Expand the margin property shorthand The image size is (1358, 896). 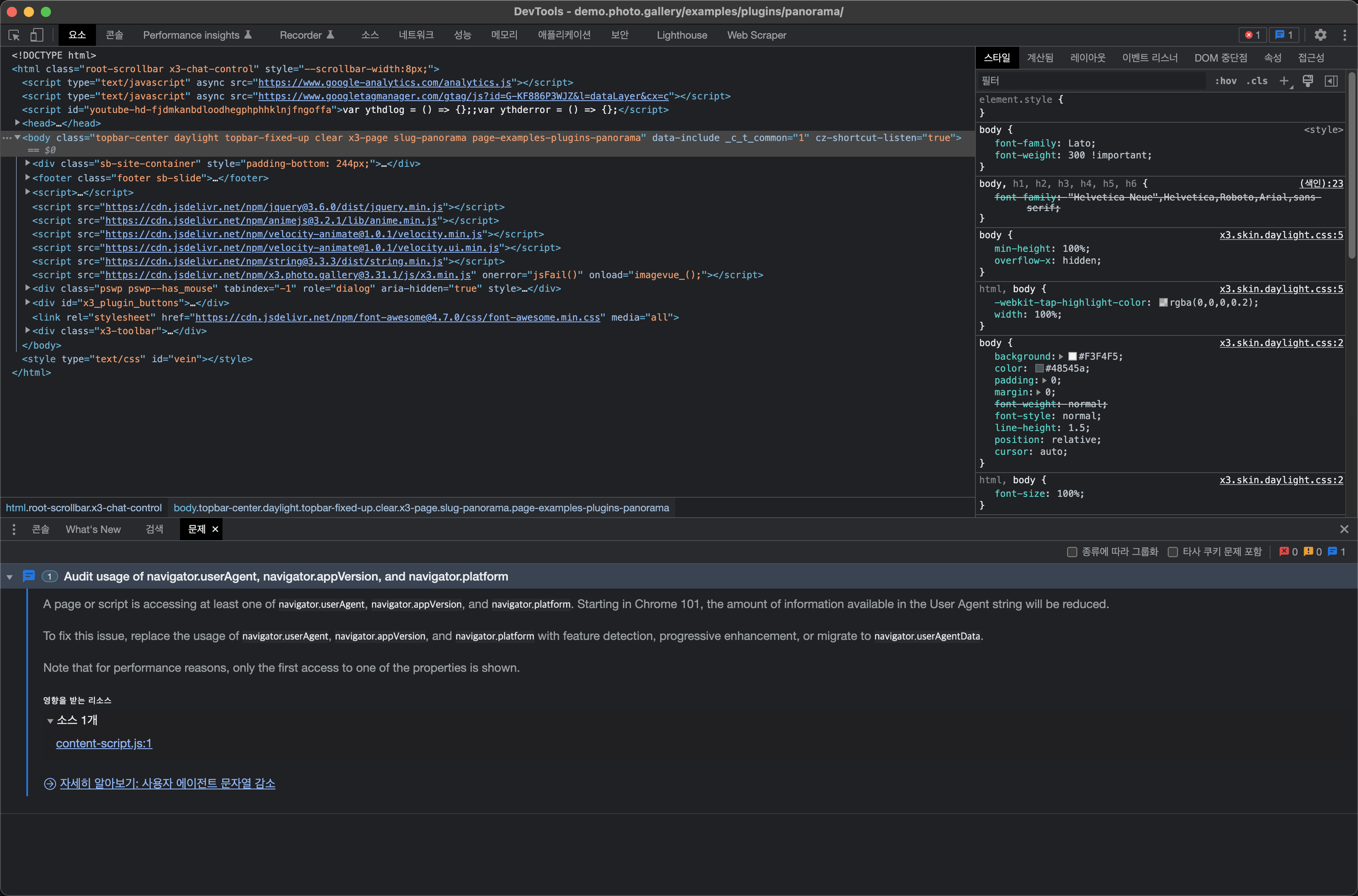tap(1039, 392)
